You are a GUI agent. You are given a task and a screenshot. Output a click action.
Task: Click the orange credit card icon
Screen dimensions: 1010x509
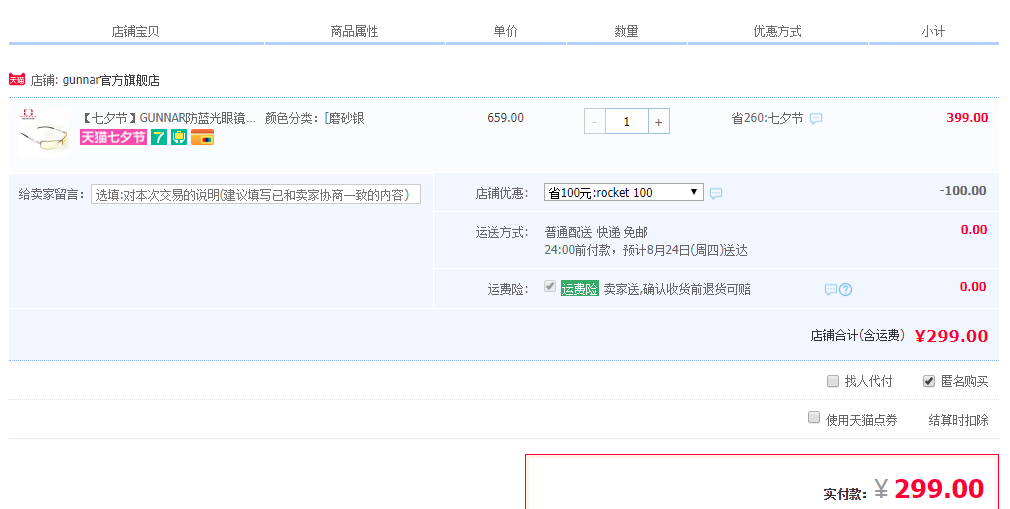point(202,137)
